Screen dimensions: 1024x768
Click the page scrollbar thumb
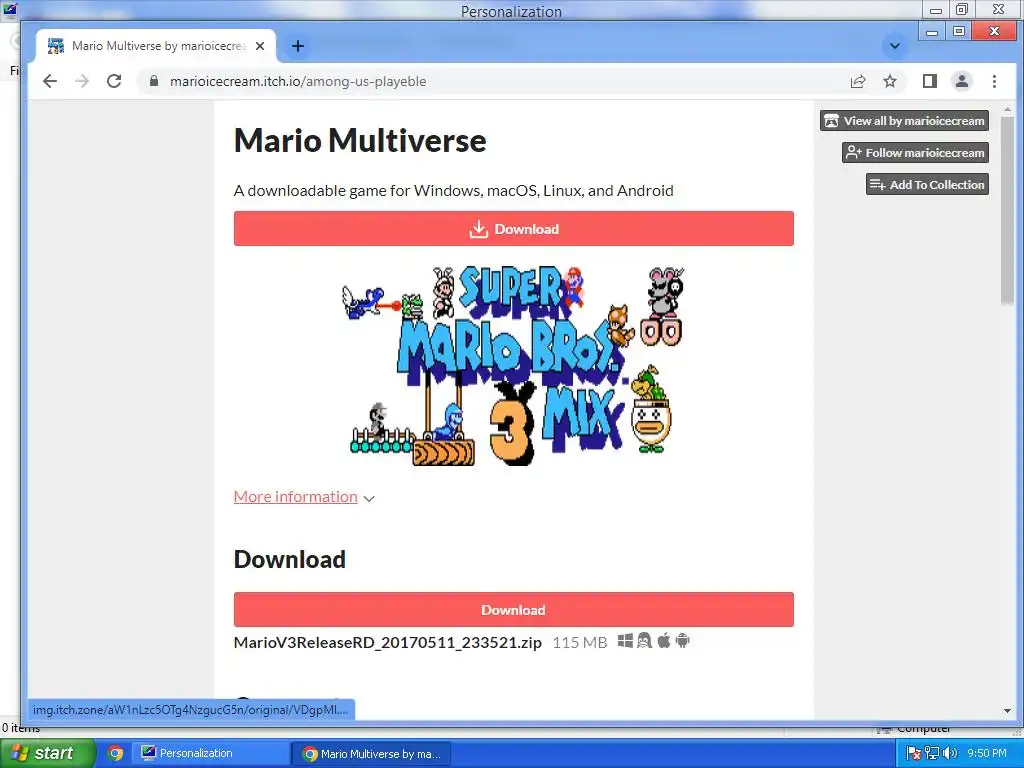click(x=1007, y=209)
